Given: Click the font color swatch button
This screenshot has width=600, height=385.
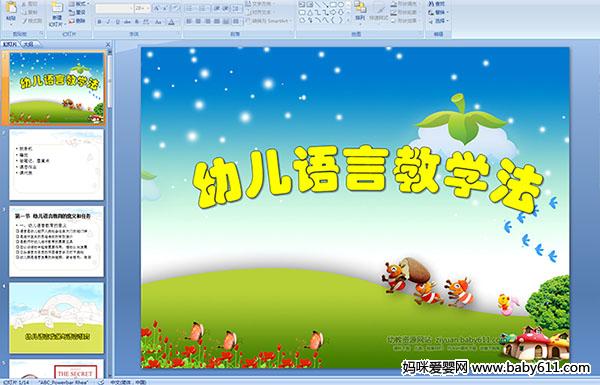Looking at the screenshot, I should (171, 22).
